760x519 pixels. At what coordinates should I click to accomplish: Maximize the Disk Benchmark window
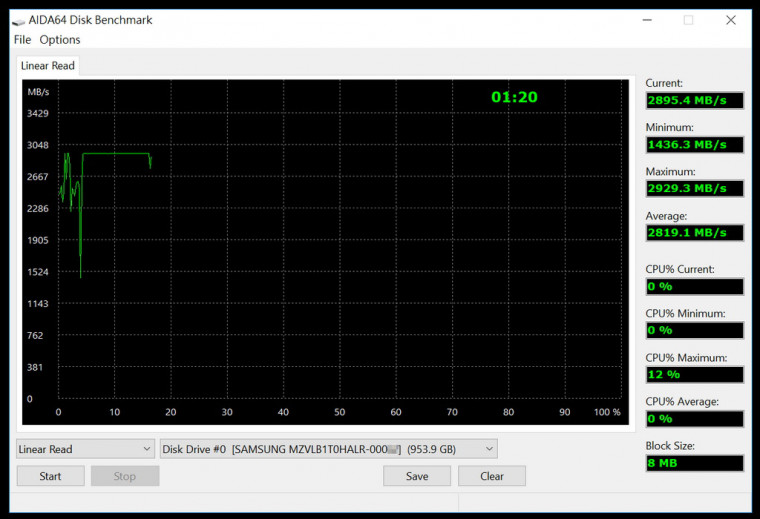point(688,20)
